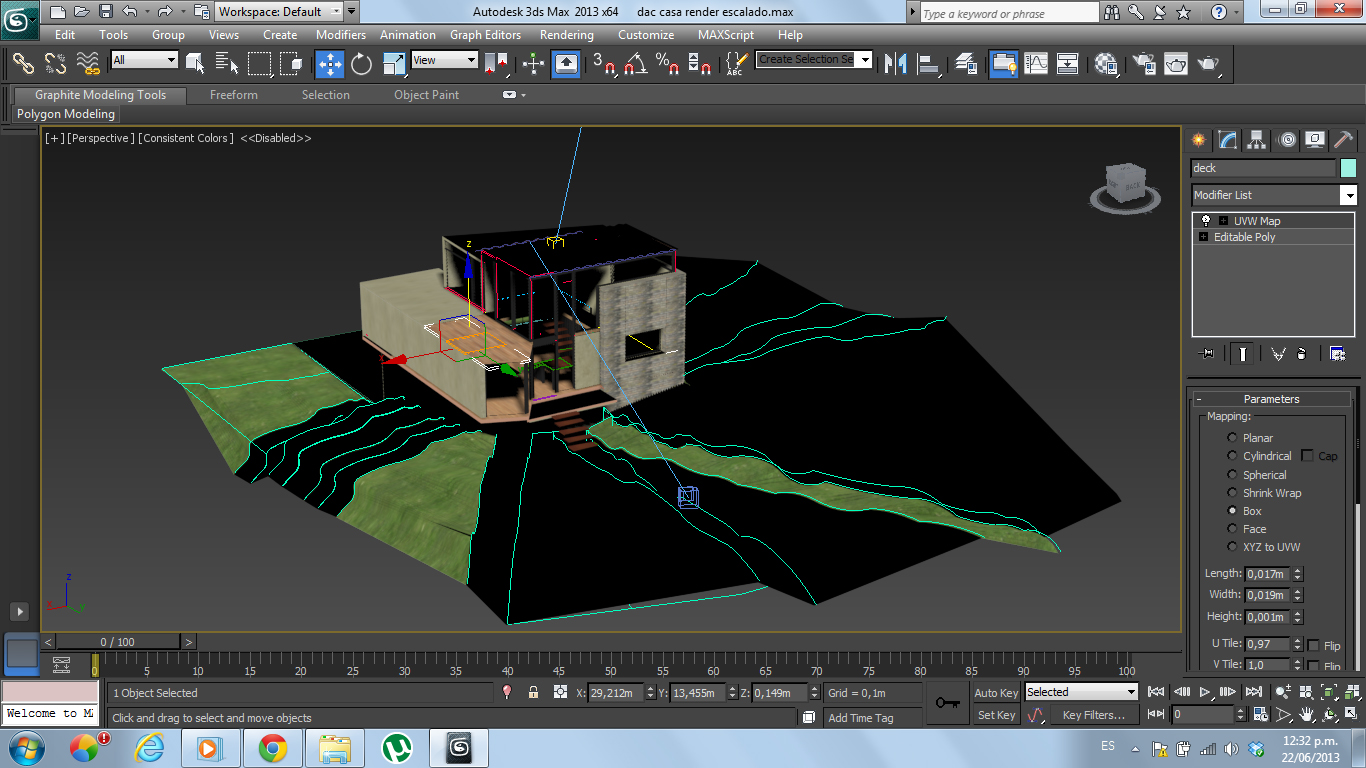
Task: Toggle Selection Lock padlock
Action: coord(533,692)
